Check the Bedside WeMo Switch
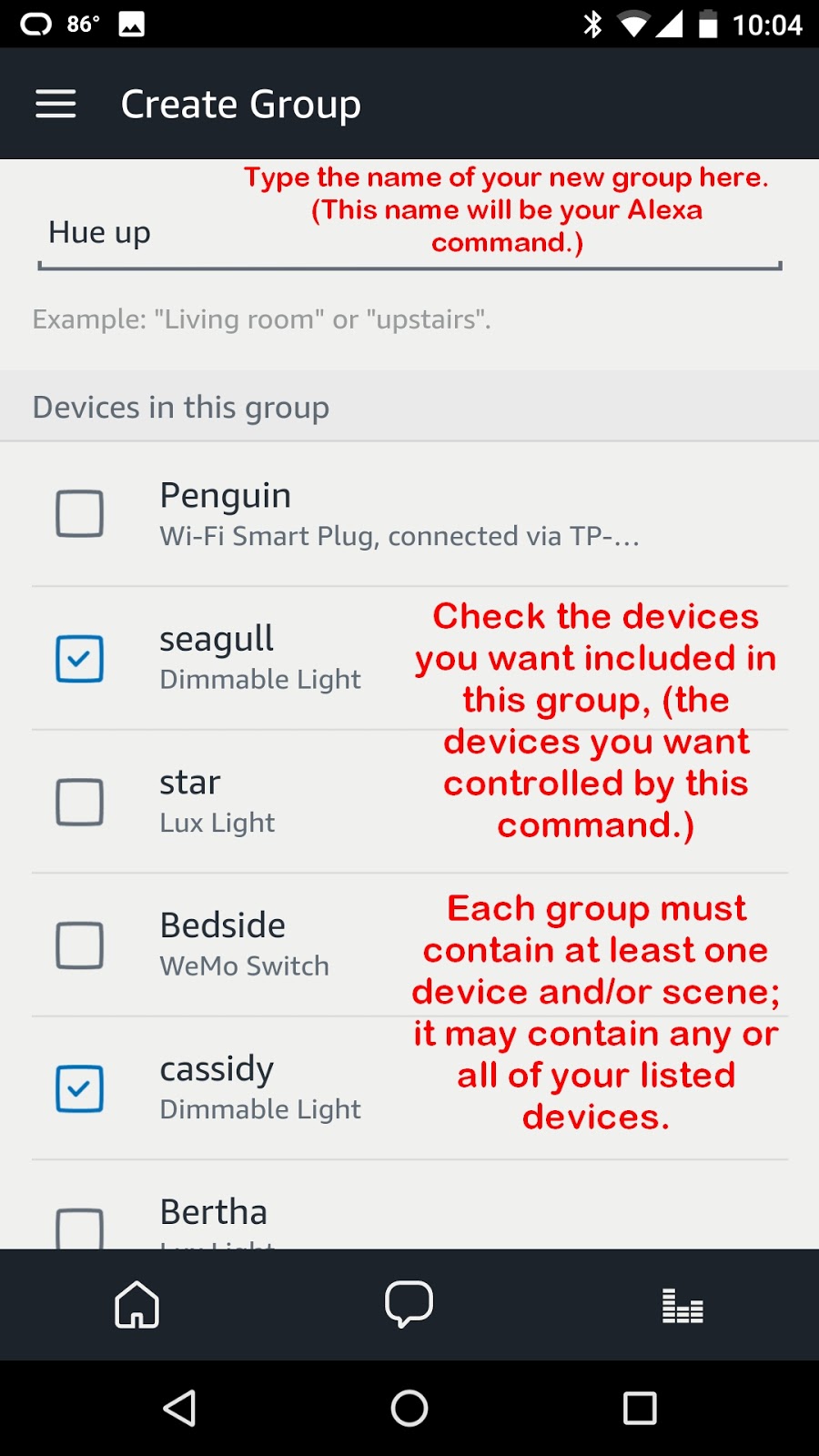The width and height of the screenshot is (819, 1456). click(80, 945)
